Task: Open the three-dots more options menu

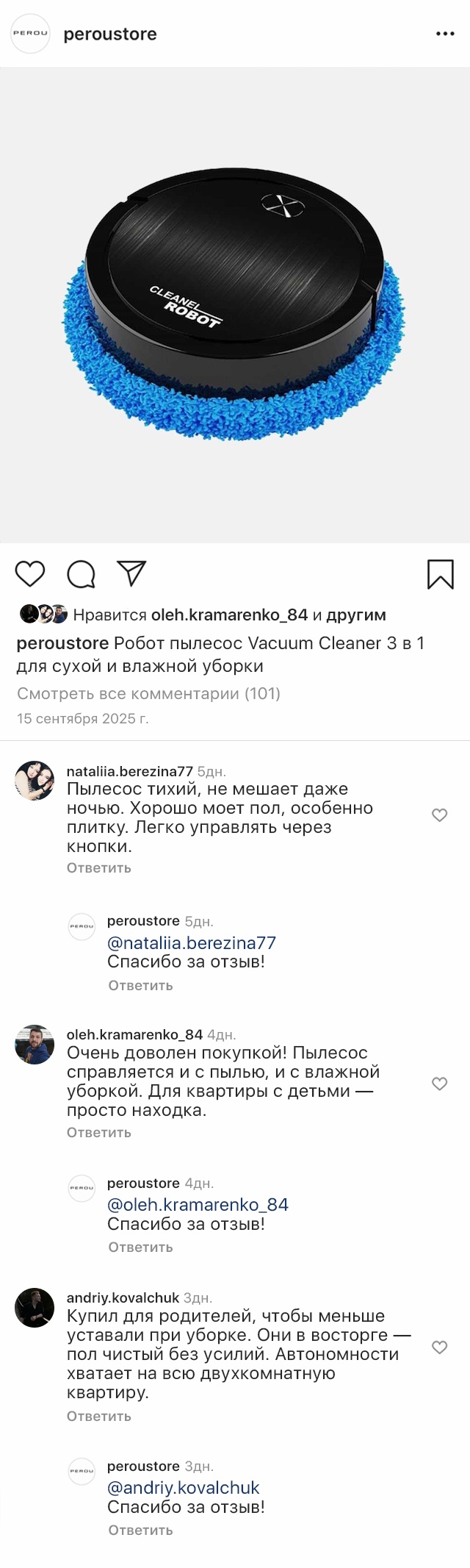Action: (445, 34)
